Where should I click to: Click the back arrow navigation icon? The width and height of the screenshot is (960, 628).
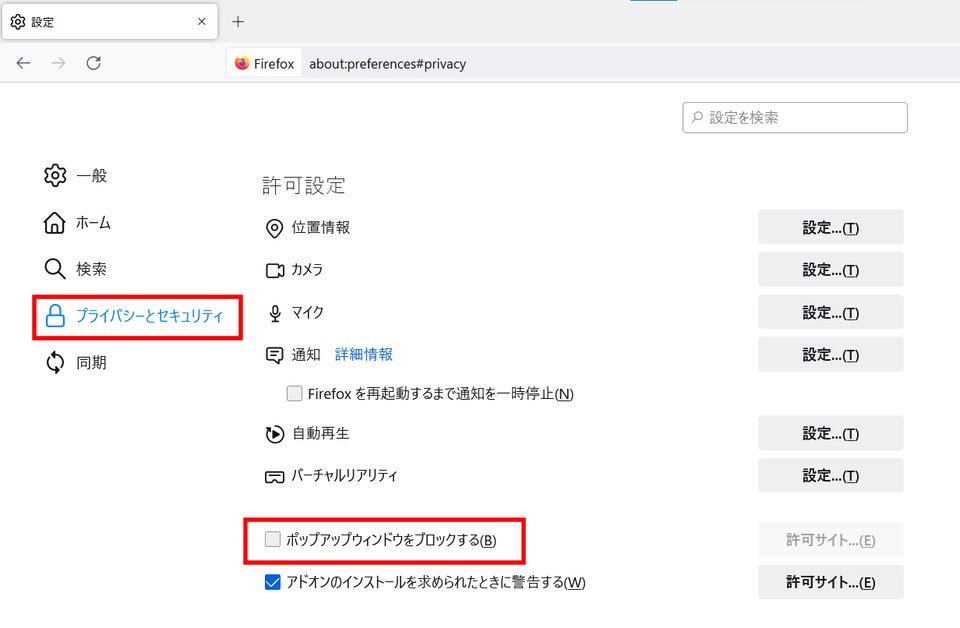pyautogui.click(x=23, y=63)
